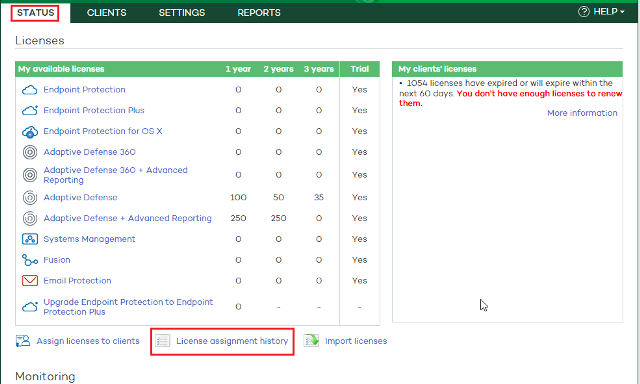
Task: Click the 3 years column header
Action: pyautogui.click(x=319, y=69)
